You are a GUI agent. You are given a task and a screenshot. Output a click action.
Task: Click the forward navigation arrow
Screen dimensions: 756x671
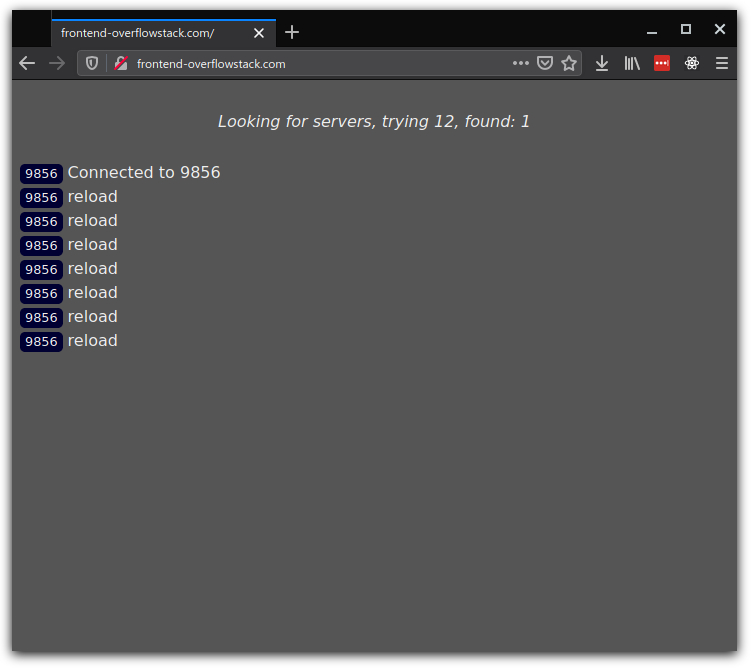pyautogui.click(x=57, y=63)
